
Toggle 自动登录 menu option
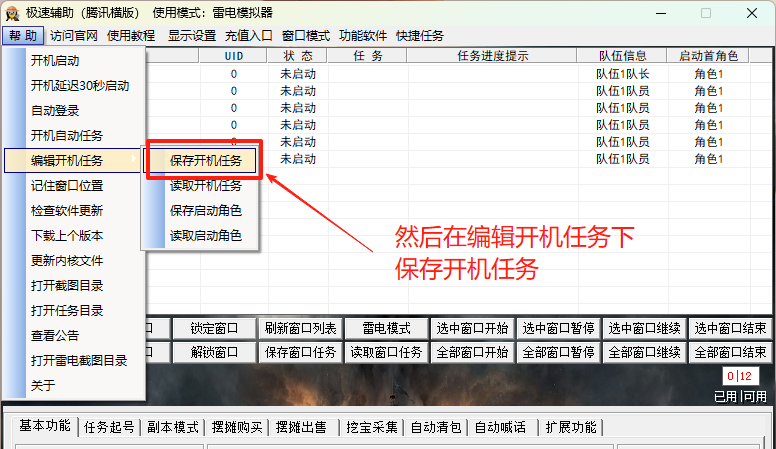point(55,111)
